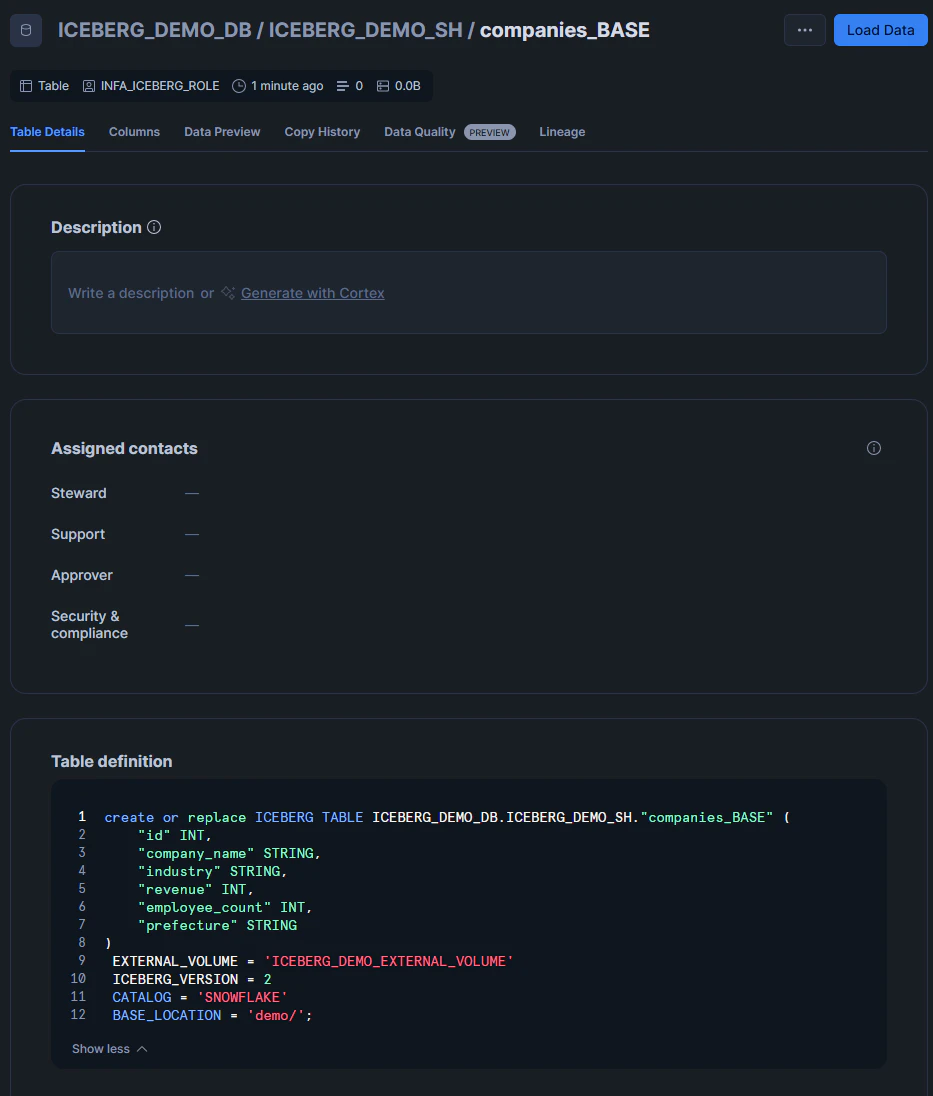Click the Steward contact value dash
Image resolution: width=933 pixels, height=1096 pixels.
pos(192,493)
